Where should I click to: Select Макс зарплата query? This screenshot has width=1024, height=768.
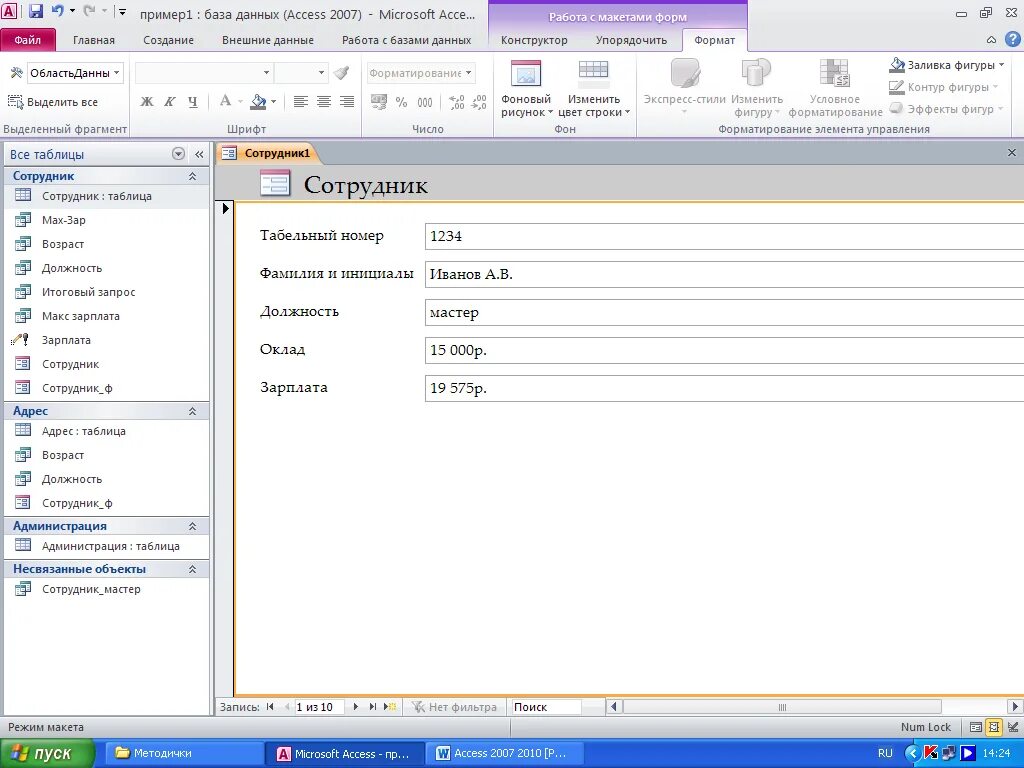tap(106, 316)
